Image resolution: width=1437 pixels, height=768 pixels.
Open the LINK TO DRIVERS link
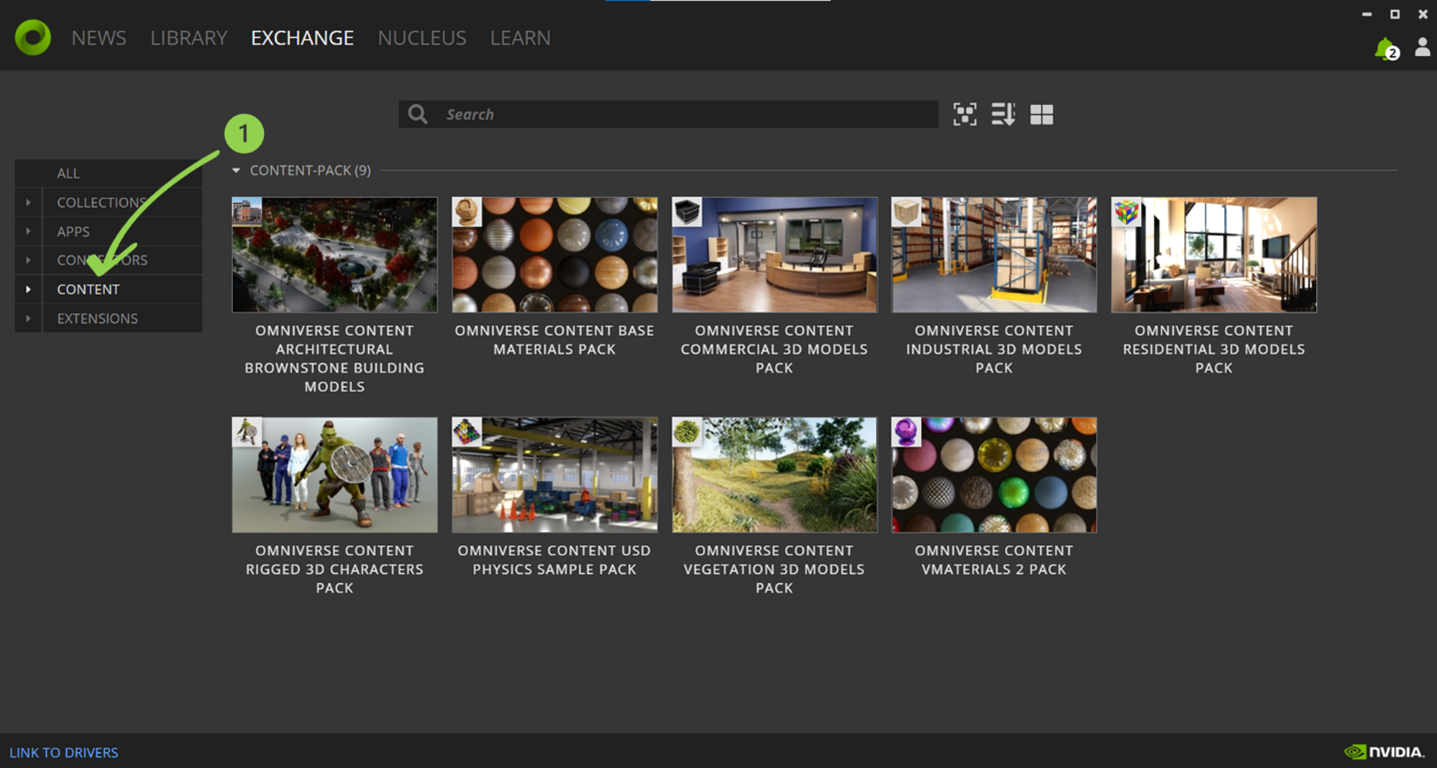(x=64, y=752)
